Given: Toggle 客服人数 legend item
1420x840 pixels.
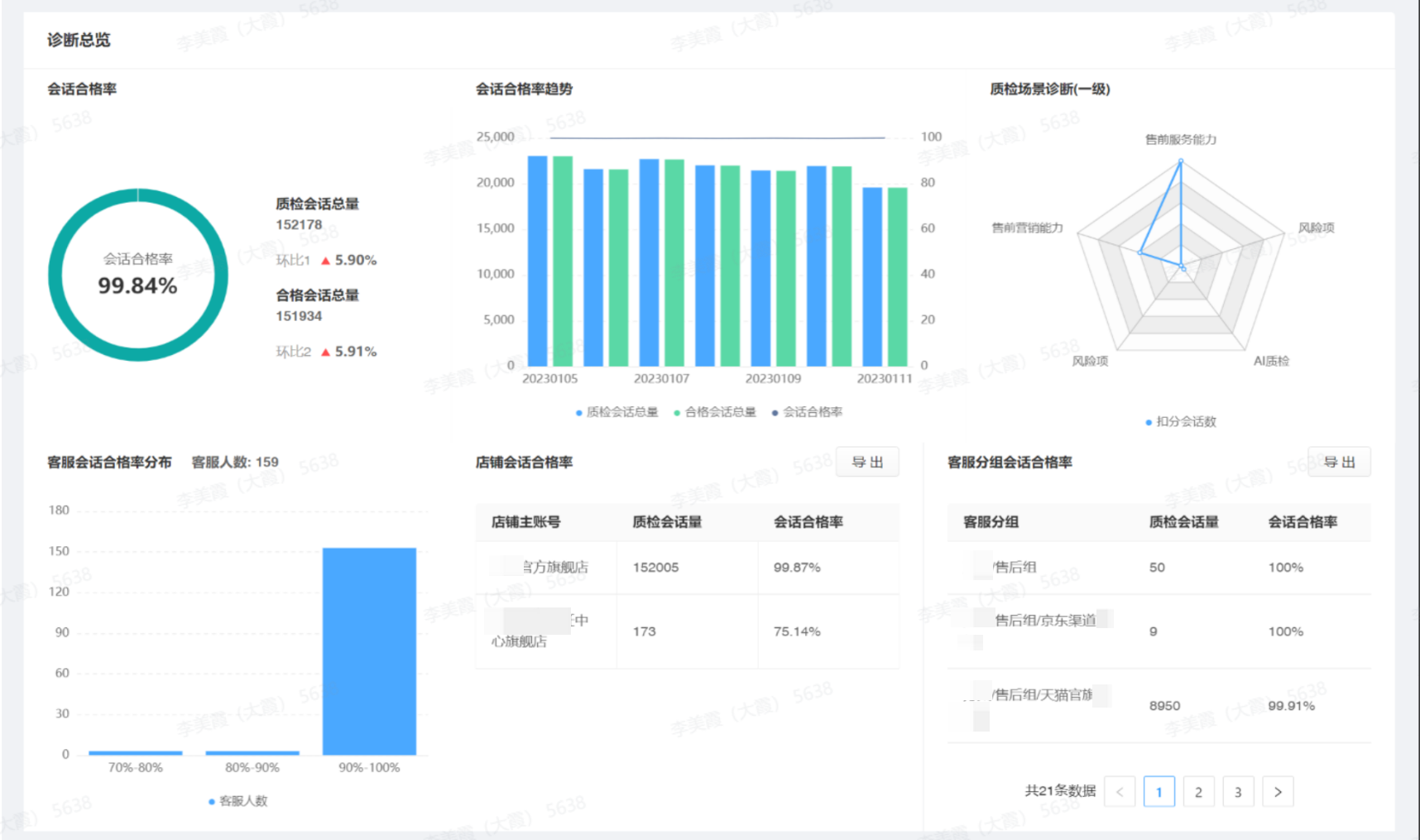Looking at the screenshot, I should (238, 801).
